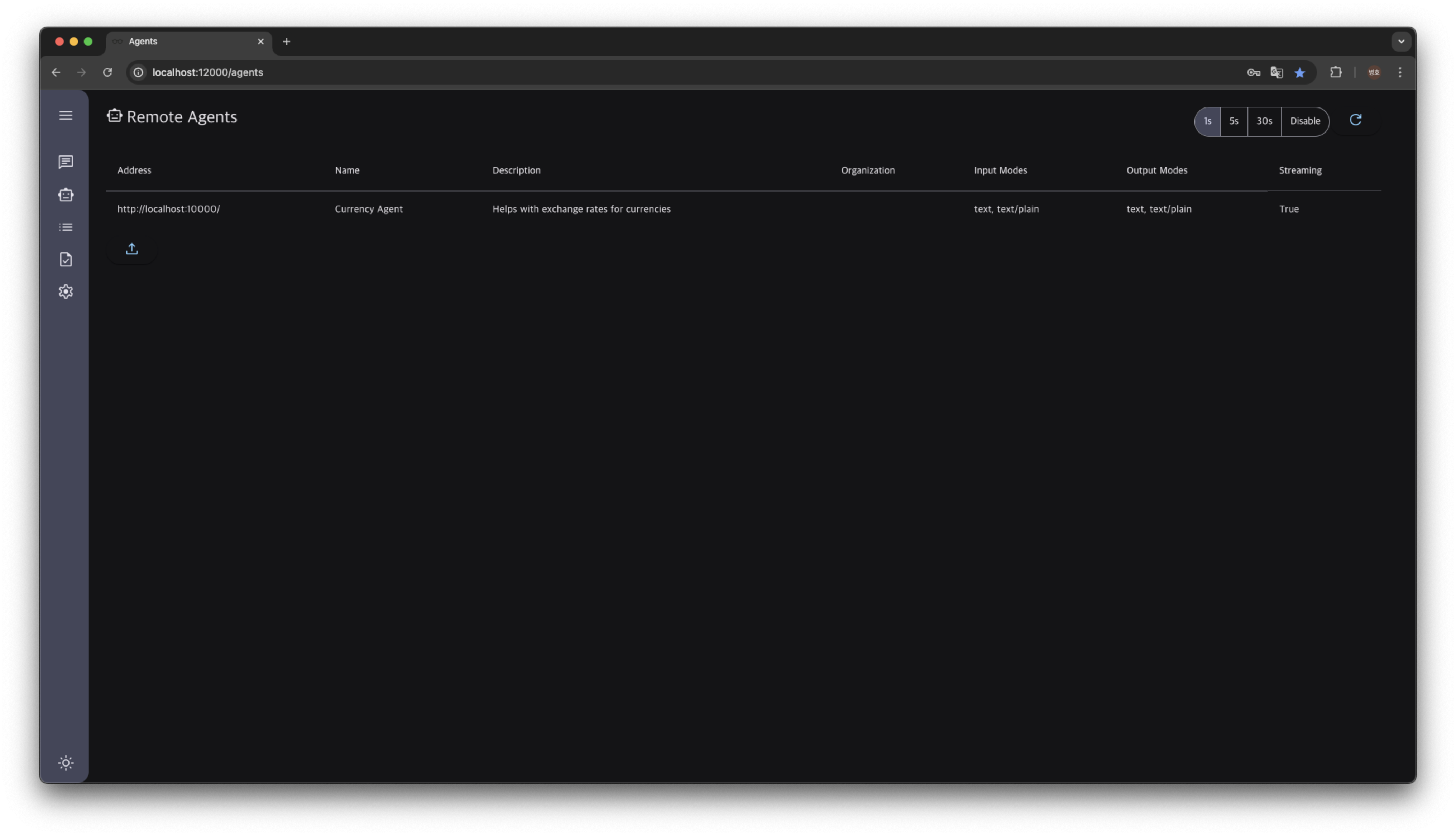Select the 1s refresh interval
The width and height of the screenshot is (1456, 836).
coord(1207,121)
